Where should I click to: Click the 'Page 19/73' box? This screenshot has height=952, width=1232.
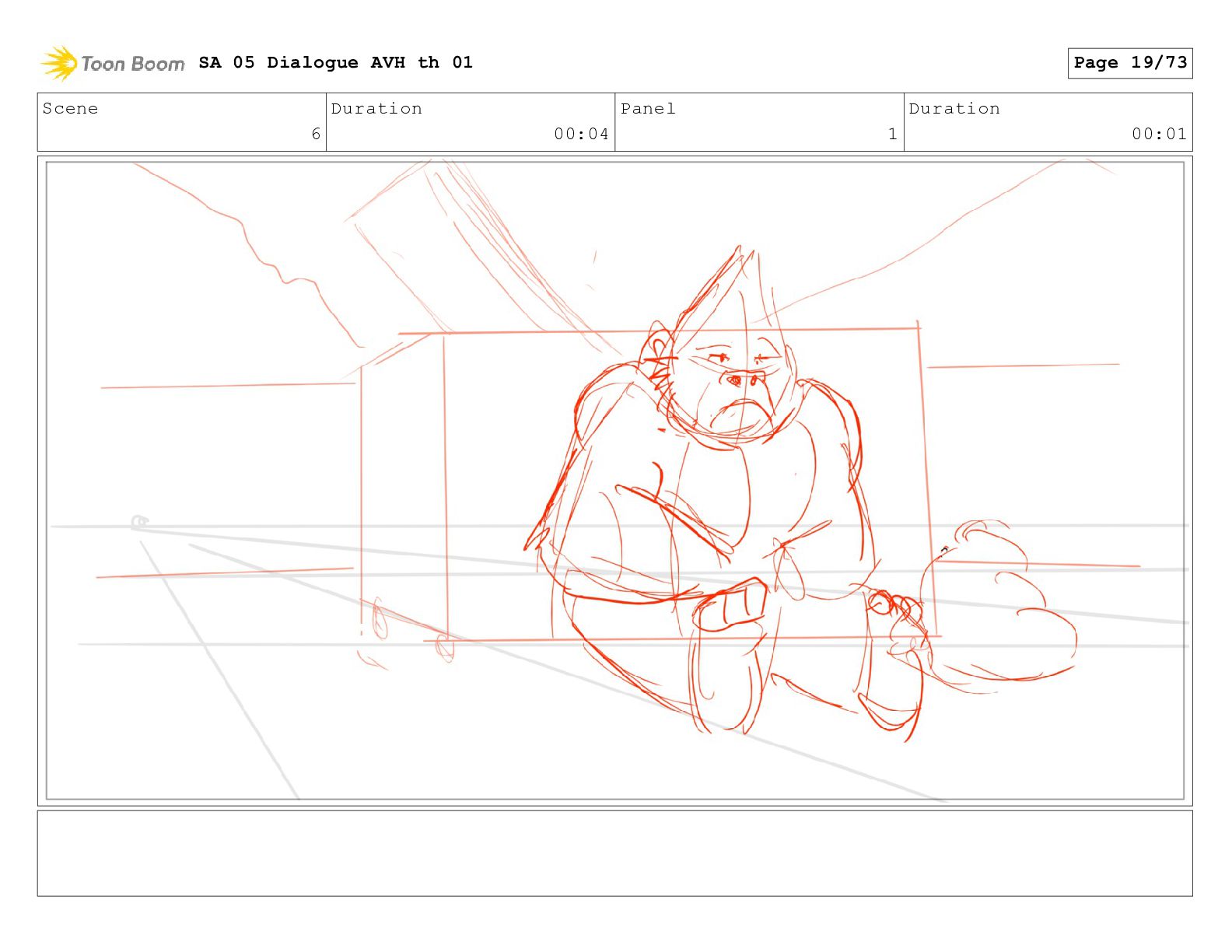pyautogui.click(x=1130, y=63)
